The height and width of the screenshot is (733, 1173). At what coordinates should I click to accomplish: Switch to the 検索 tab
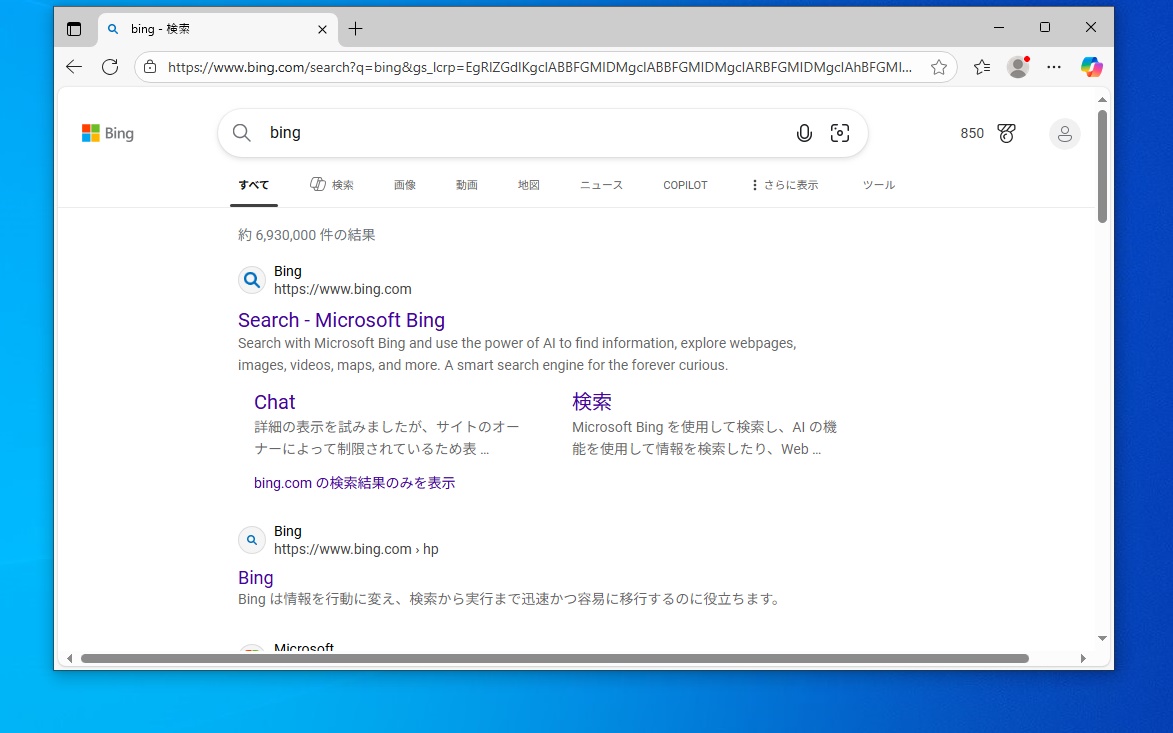pyautogui.click(x=332, y=185)
